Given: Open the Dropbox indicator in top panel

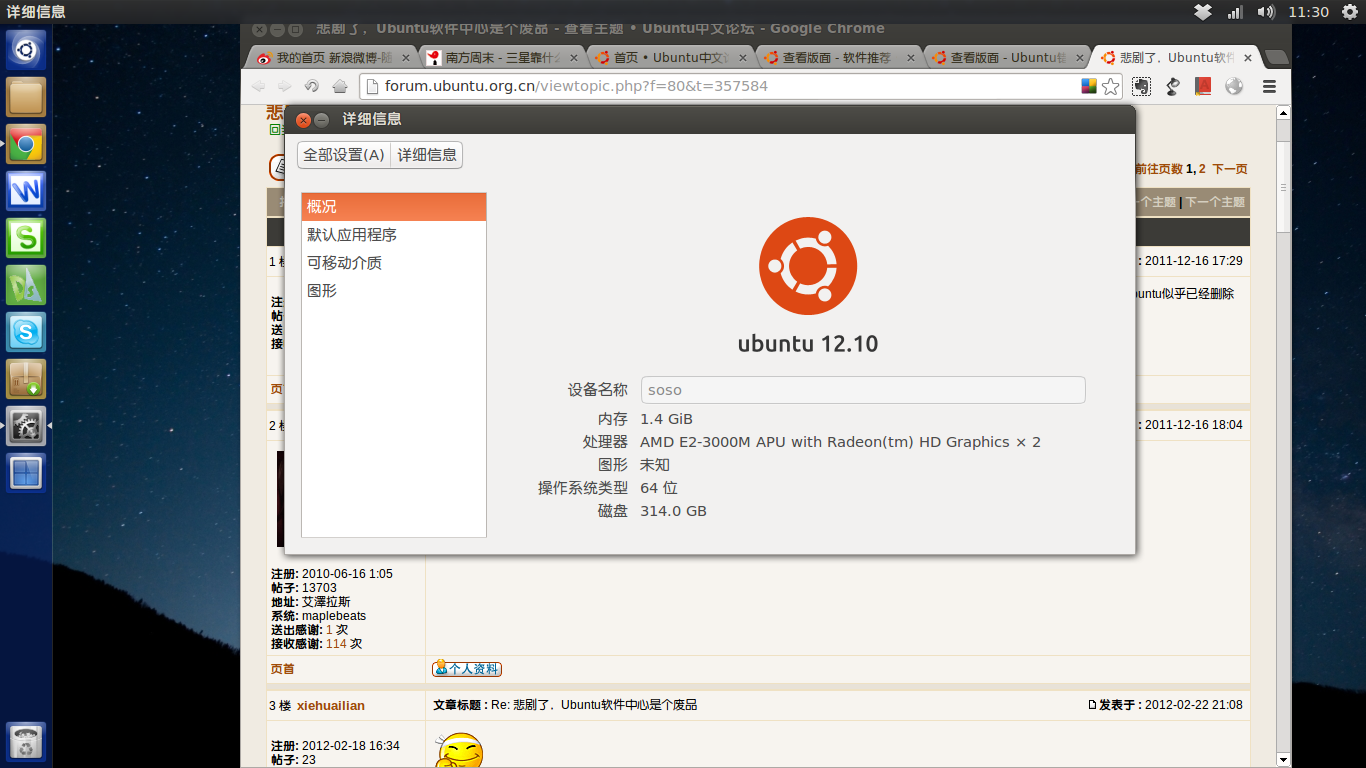Looking at the screenshot, I should tap(1203, 12).
